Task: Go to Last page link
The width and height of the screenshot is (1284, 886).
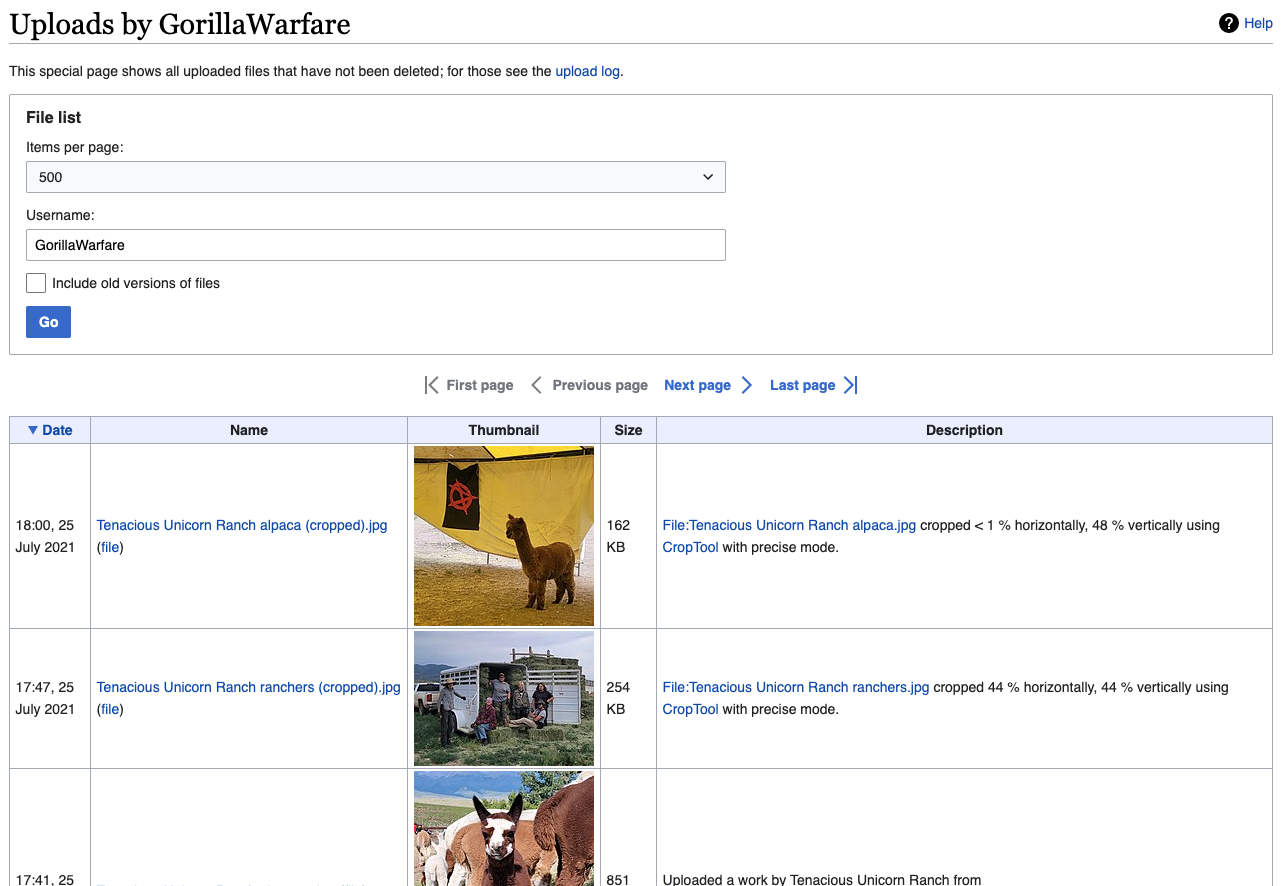Action: tap(802, 385)
